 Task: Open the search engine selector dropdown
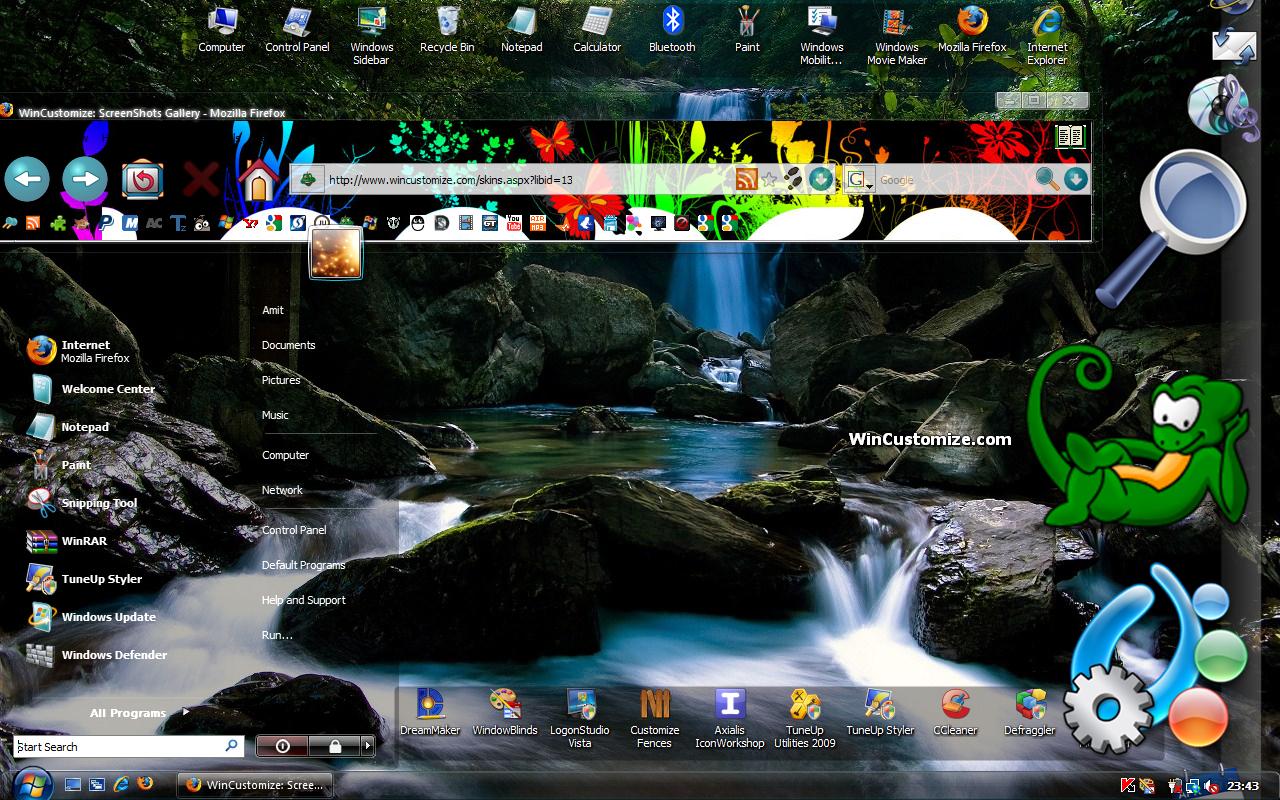point(859,180)
